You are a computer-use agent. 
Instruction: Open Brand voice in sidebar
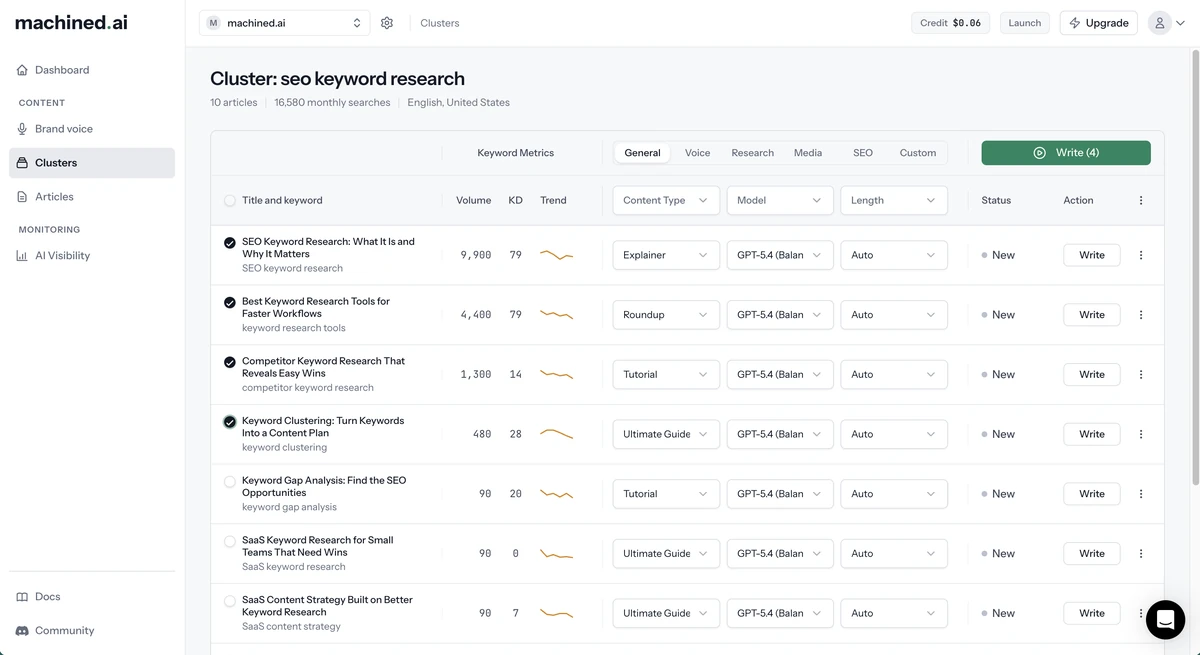(x=92, y=129)
